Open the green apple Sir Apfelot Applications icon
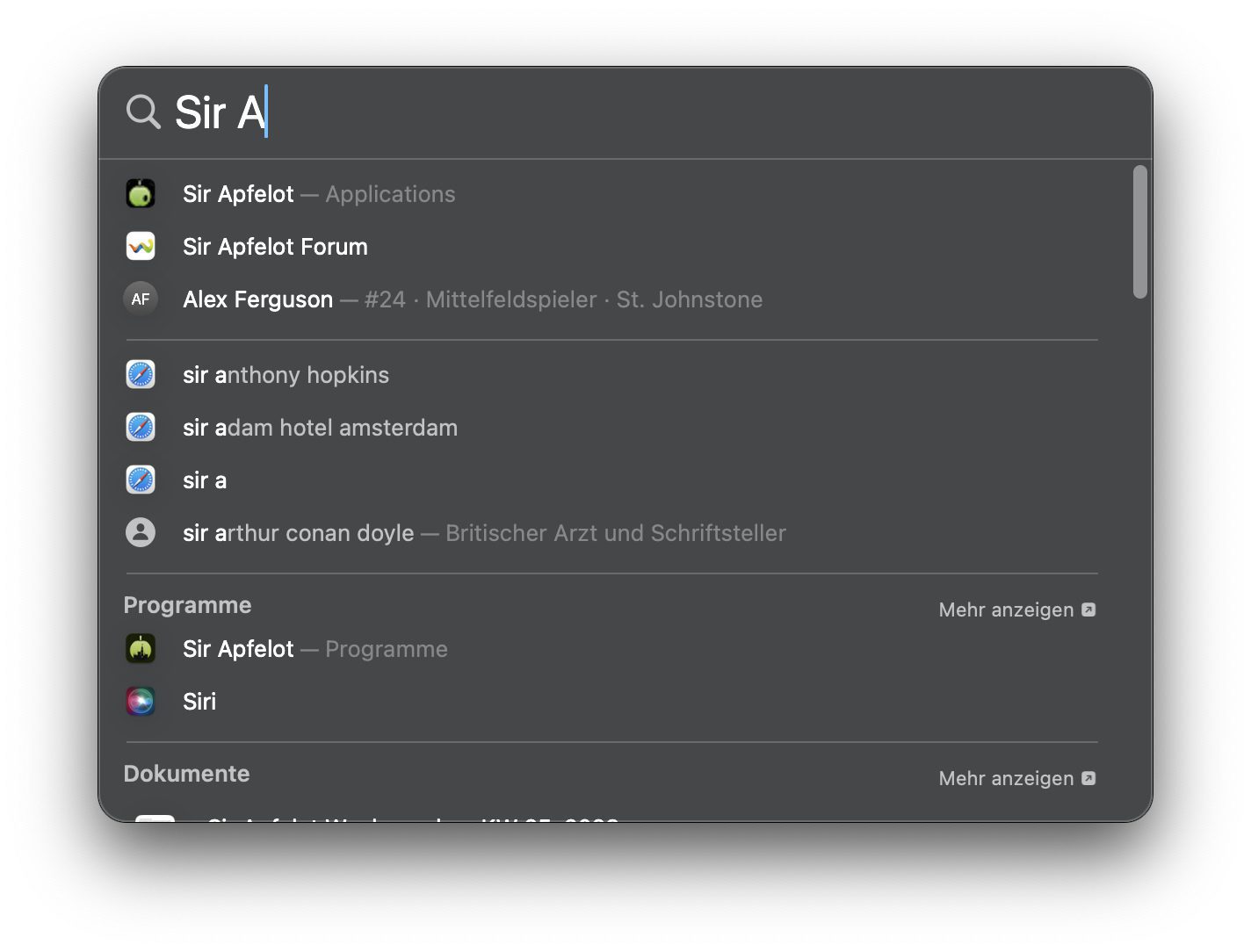The width and height of the screenshot is (1251, 952). pyautogui.click(x=141, y=194)
